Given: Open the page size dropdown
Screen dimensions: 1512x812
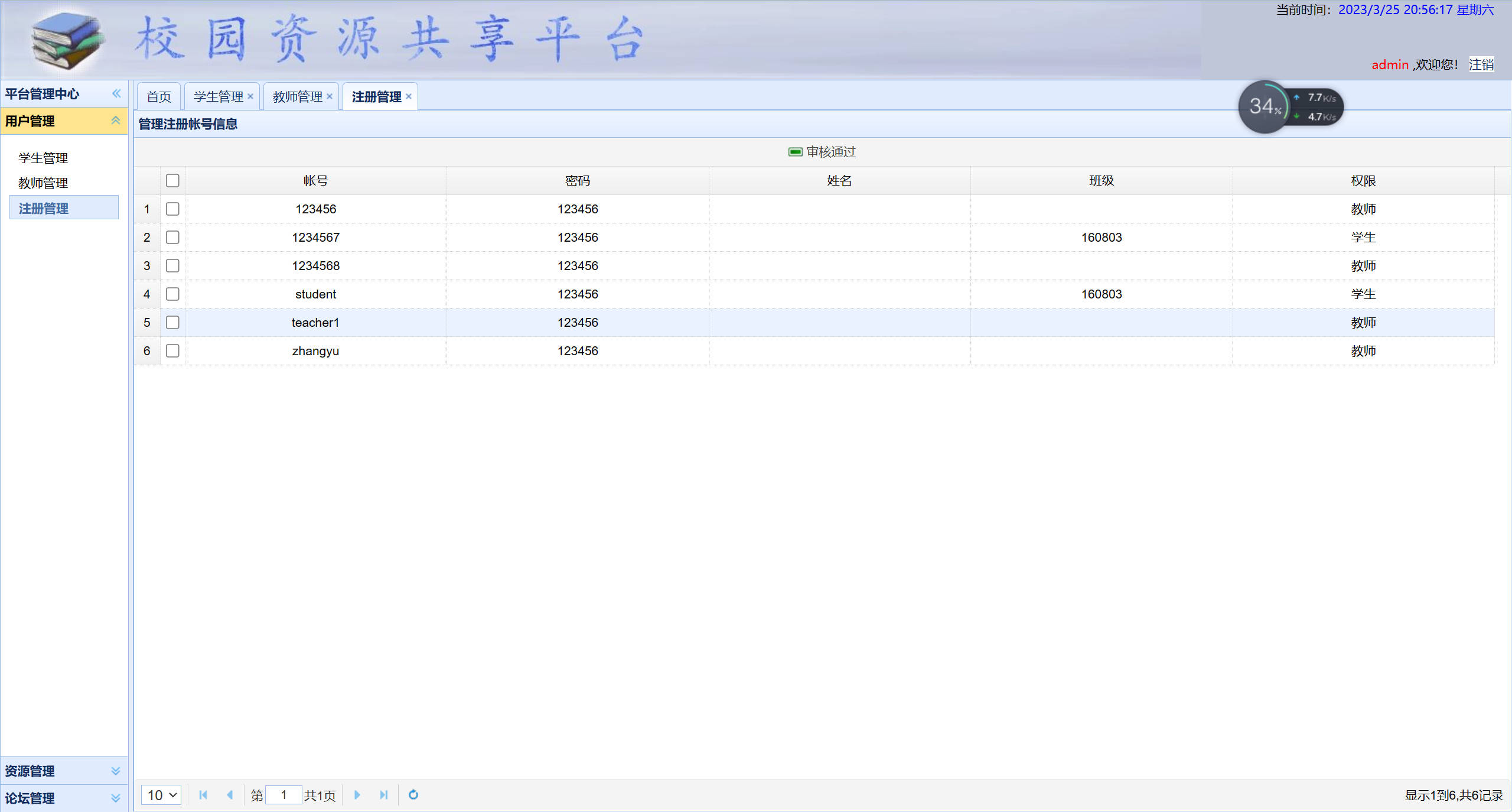Looking at the screenshot, I should 161,795.
